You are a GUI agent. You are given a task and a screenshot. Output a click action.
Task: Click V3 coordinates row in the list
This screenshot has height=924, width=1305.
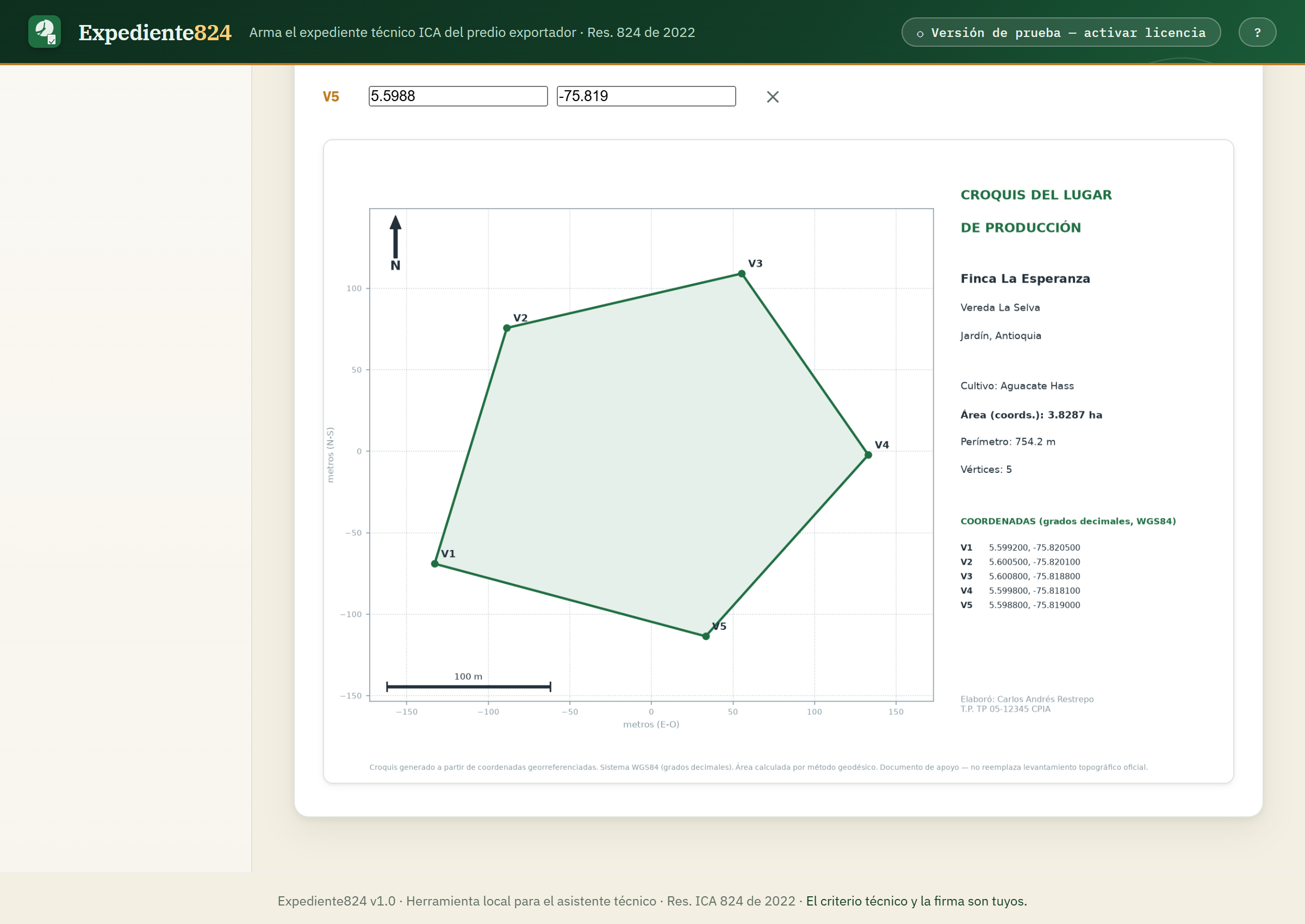[1021, 576]
